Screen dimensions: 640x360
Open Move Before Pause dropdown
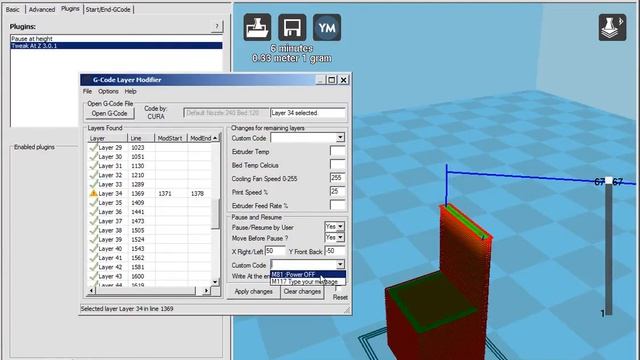tap(340, 237)
